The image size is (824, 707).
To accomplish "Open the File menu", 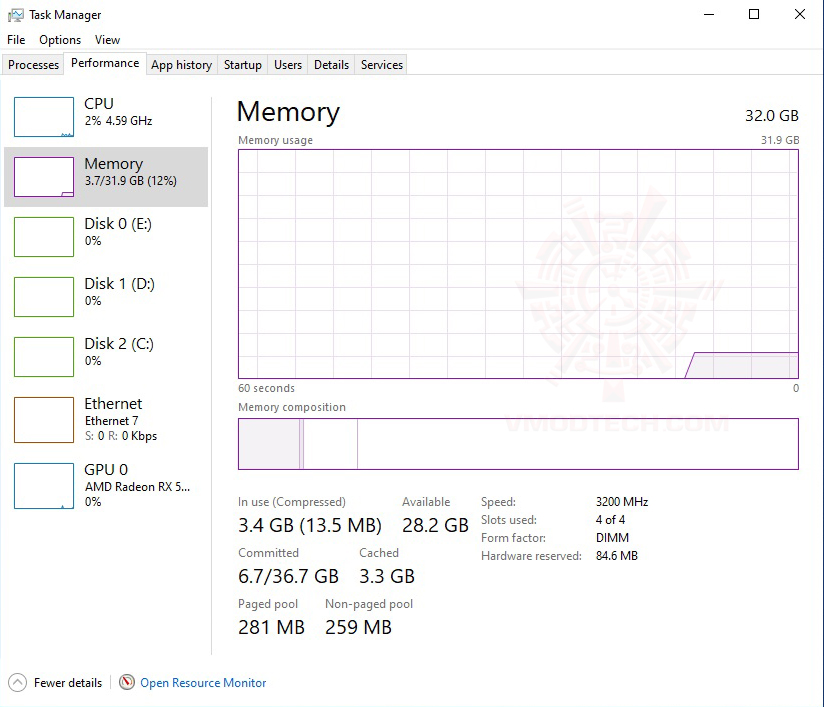I will (x=16, y=40).
